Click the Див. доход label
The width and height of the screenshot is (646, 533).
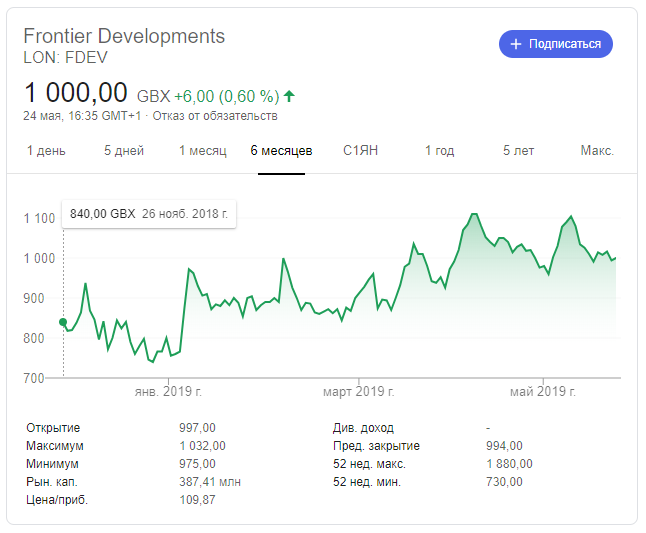[x=363, y=428]
